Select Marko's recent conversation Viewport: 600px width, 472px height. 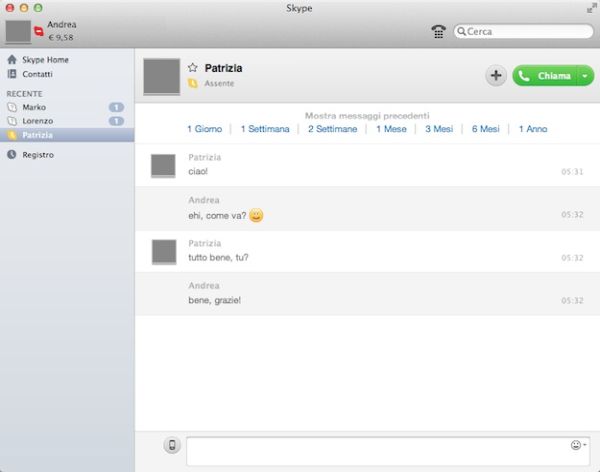click(x=34, y=107)
